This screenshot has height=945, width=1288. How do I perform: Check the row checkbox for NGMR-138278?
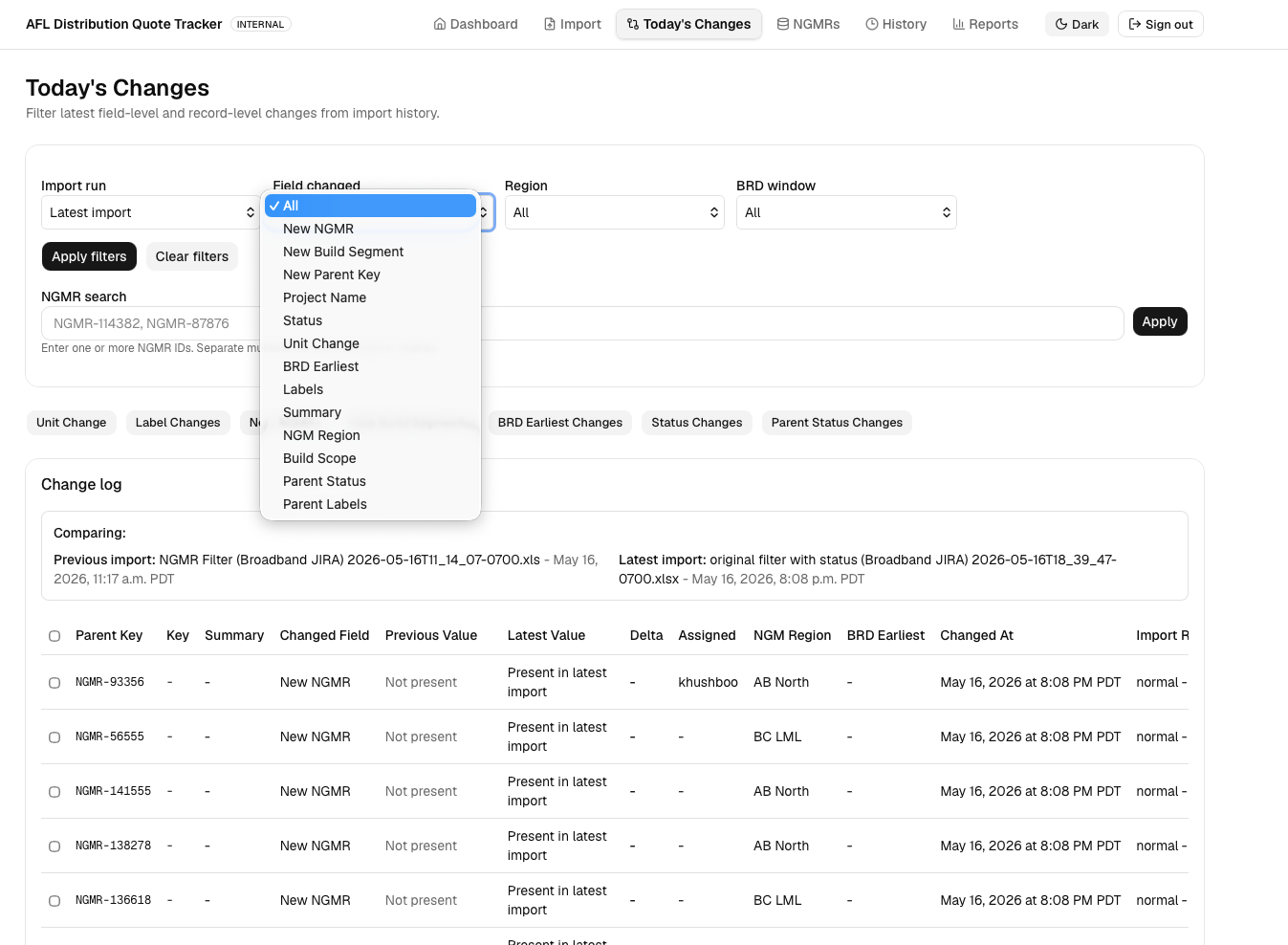(55, 846)
